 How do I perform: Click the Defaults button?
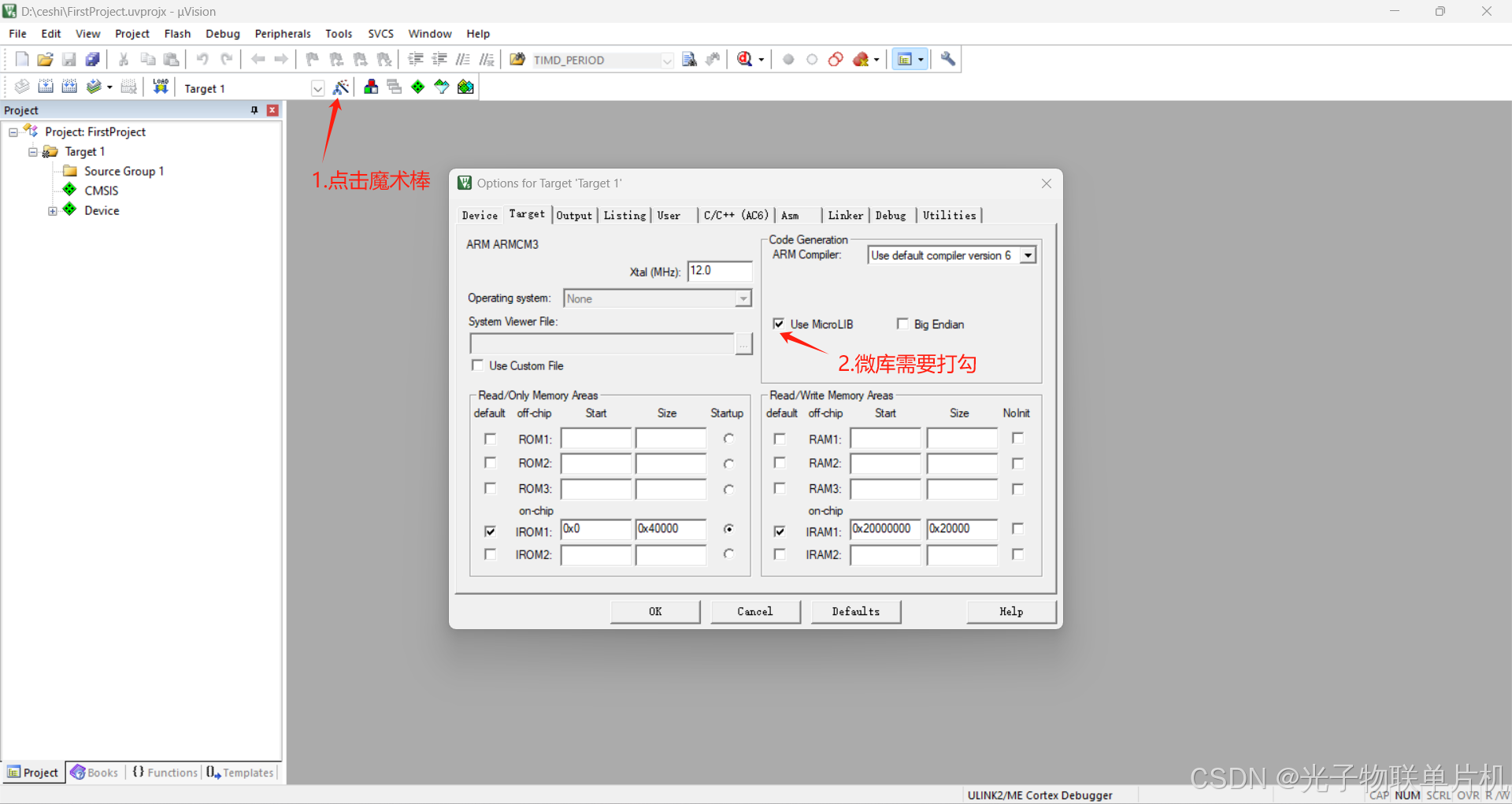coord(856,612)
